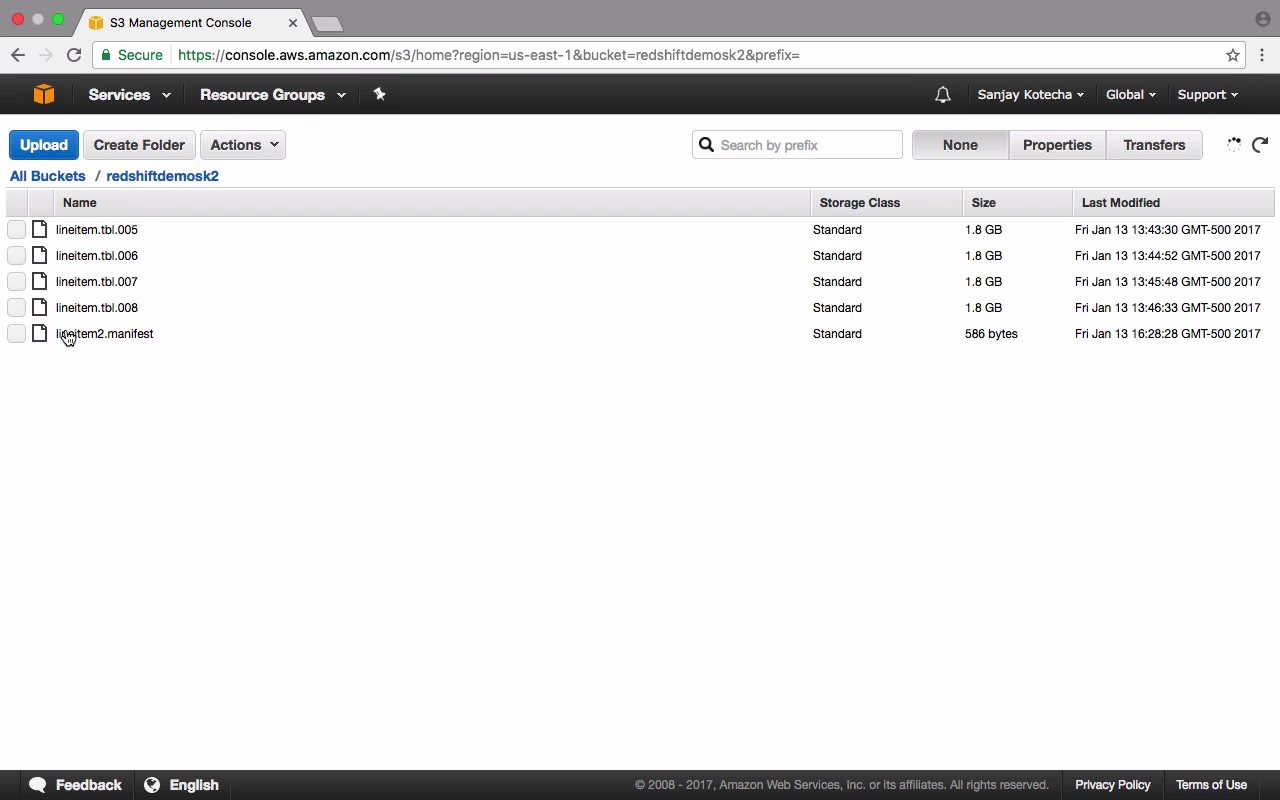Select checkbox for lineitem2.manifest
The width and height of the screenshot is (1280, 800).
coord(16,333)
